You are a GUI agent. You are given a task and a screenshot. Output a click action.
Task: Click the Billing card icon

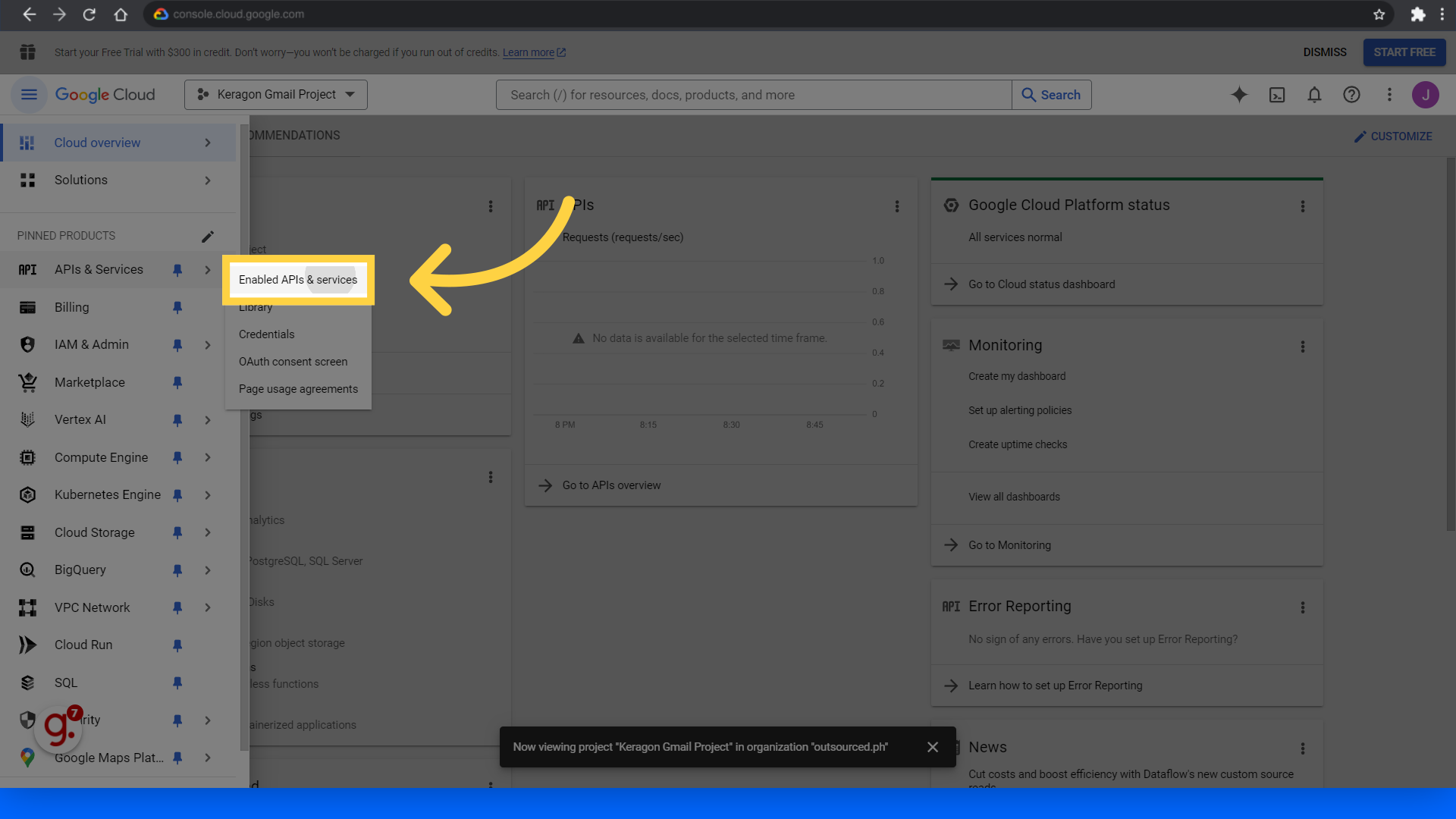click(28, 307)
